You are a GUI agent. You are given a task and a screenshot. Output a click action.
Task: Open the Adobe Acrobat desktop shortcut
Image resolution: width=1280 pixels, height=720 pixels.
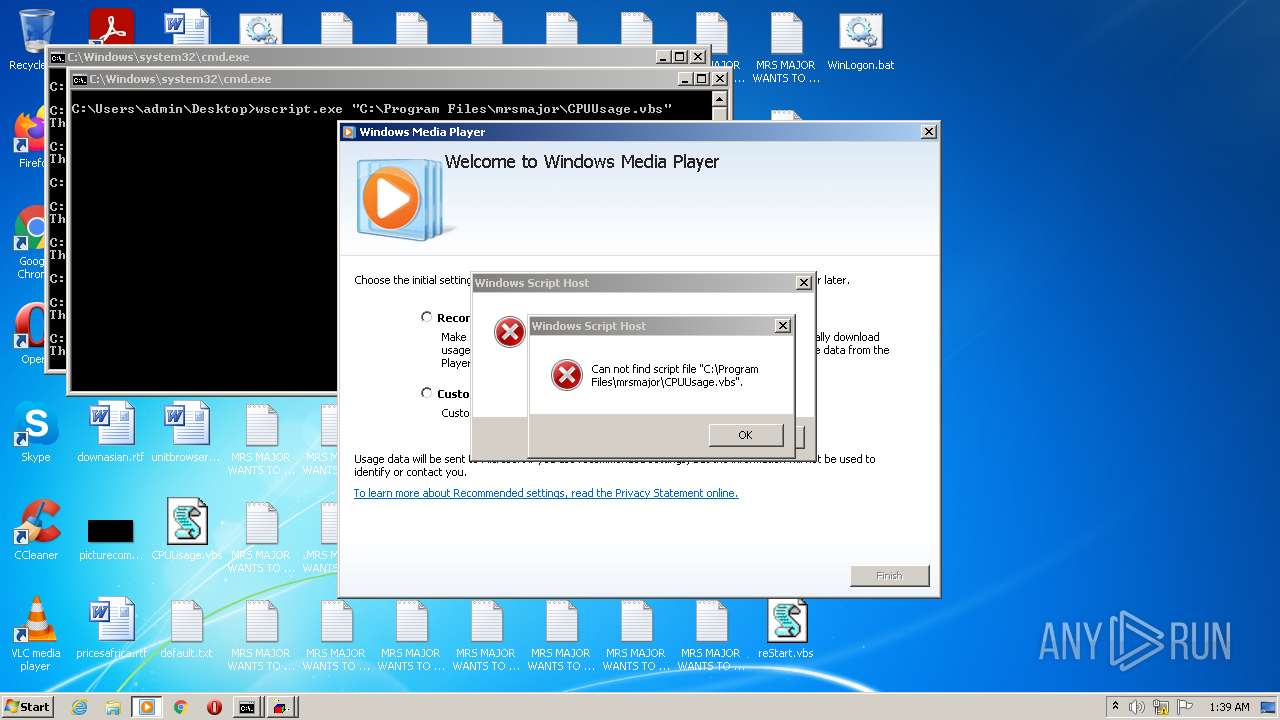111,27
